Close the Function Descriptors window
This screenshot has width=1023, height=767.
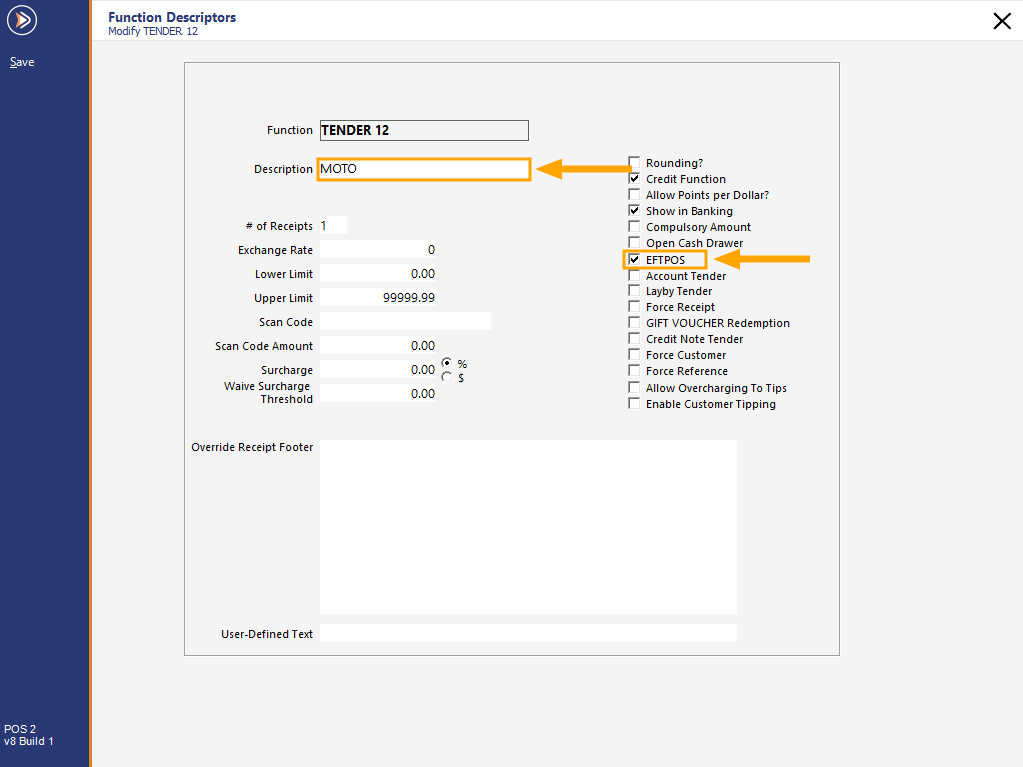tap(1002, 20)
